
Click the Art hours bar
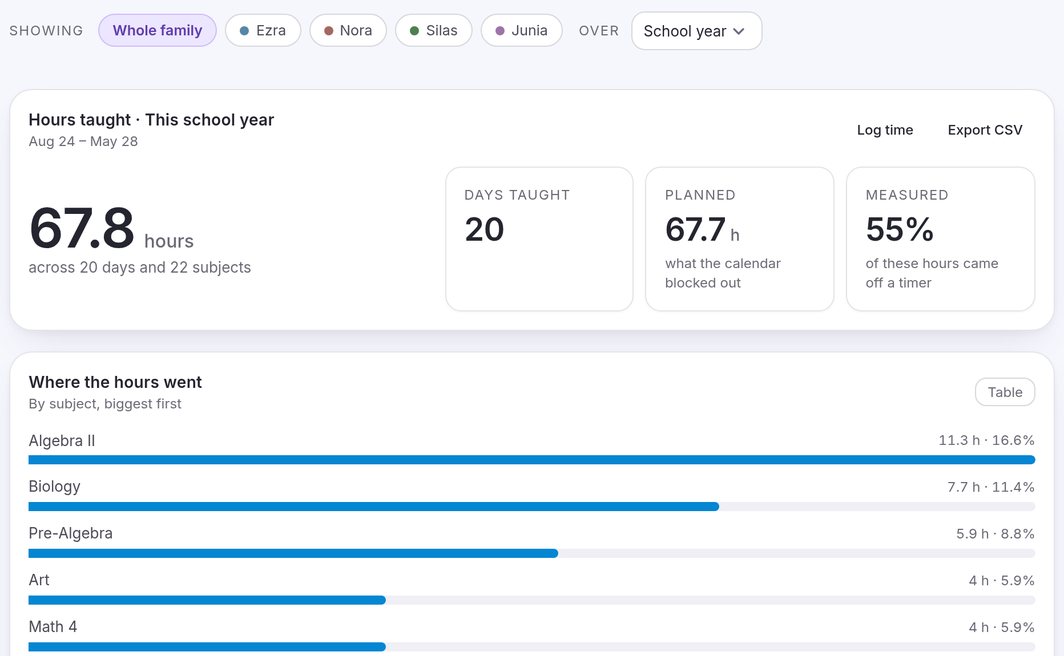[531, 600]
